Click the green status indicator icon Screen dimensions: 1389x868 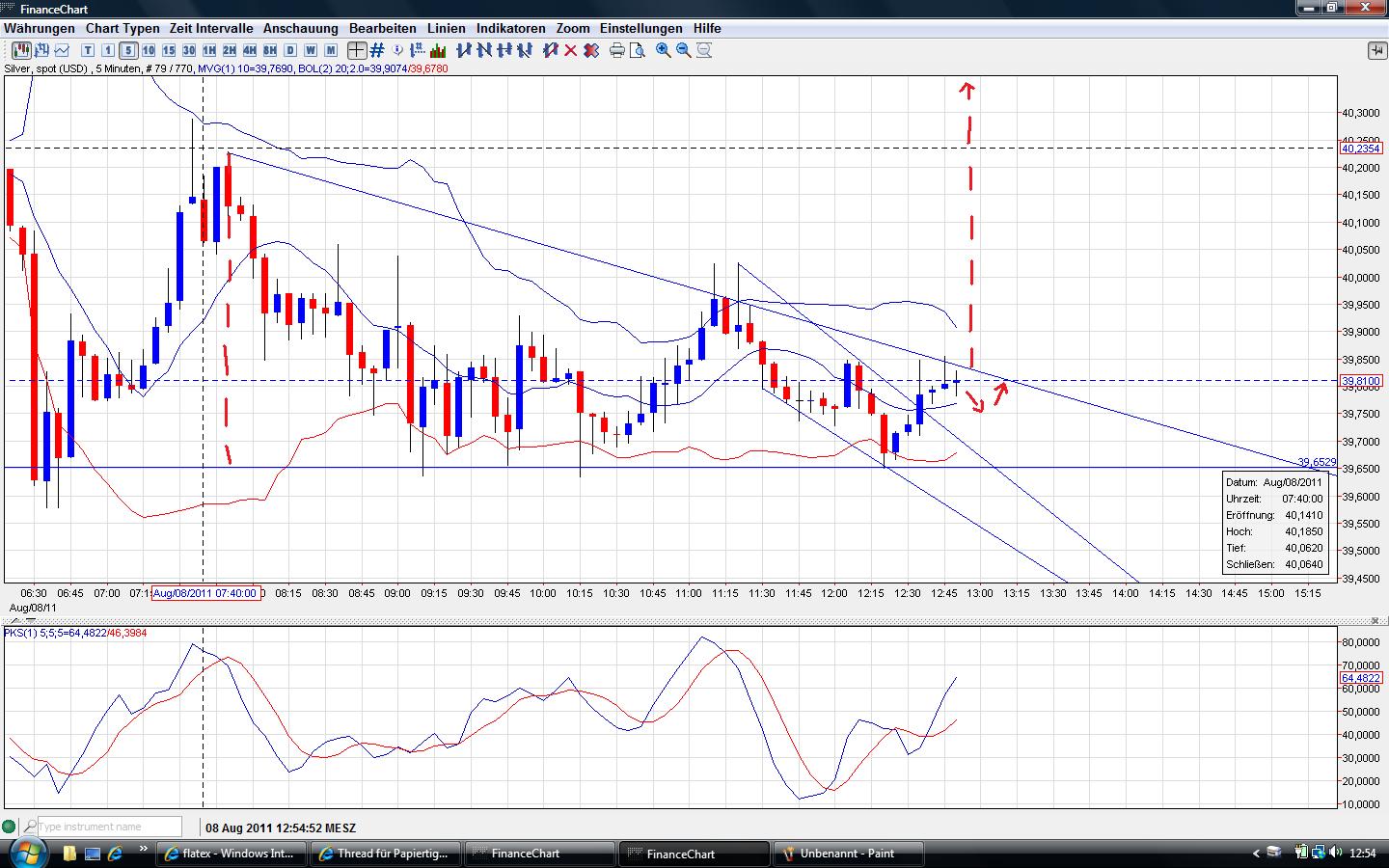click(10, 827)
